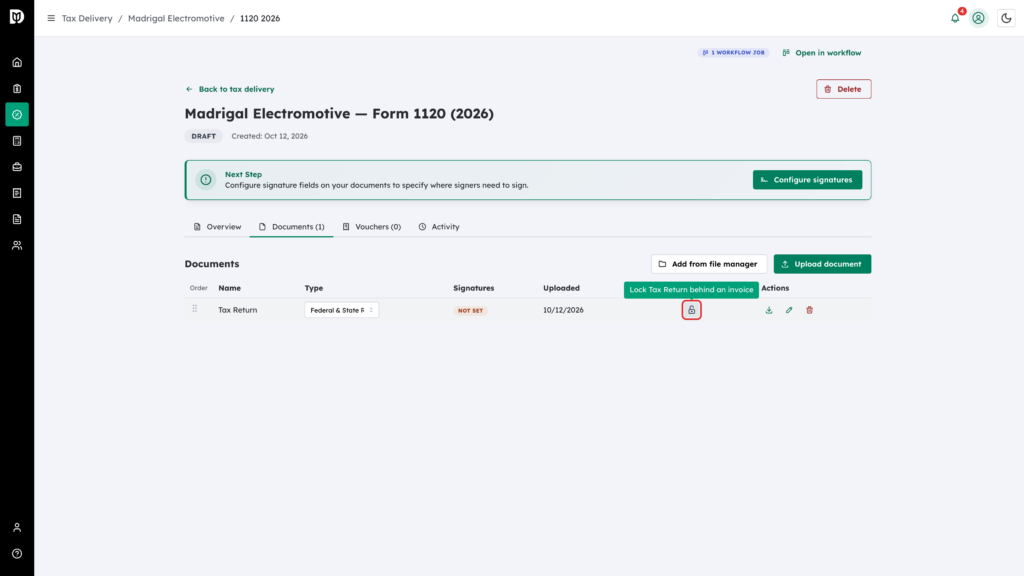Open the documents sidebar icon
1024x576 pixels.
pyautogui.click(x=17, y=219)
